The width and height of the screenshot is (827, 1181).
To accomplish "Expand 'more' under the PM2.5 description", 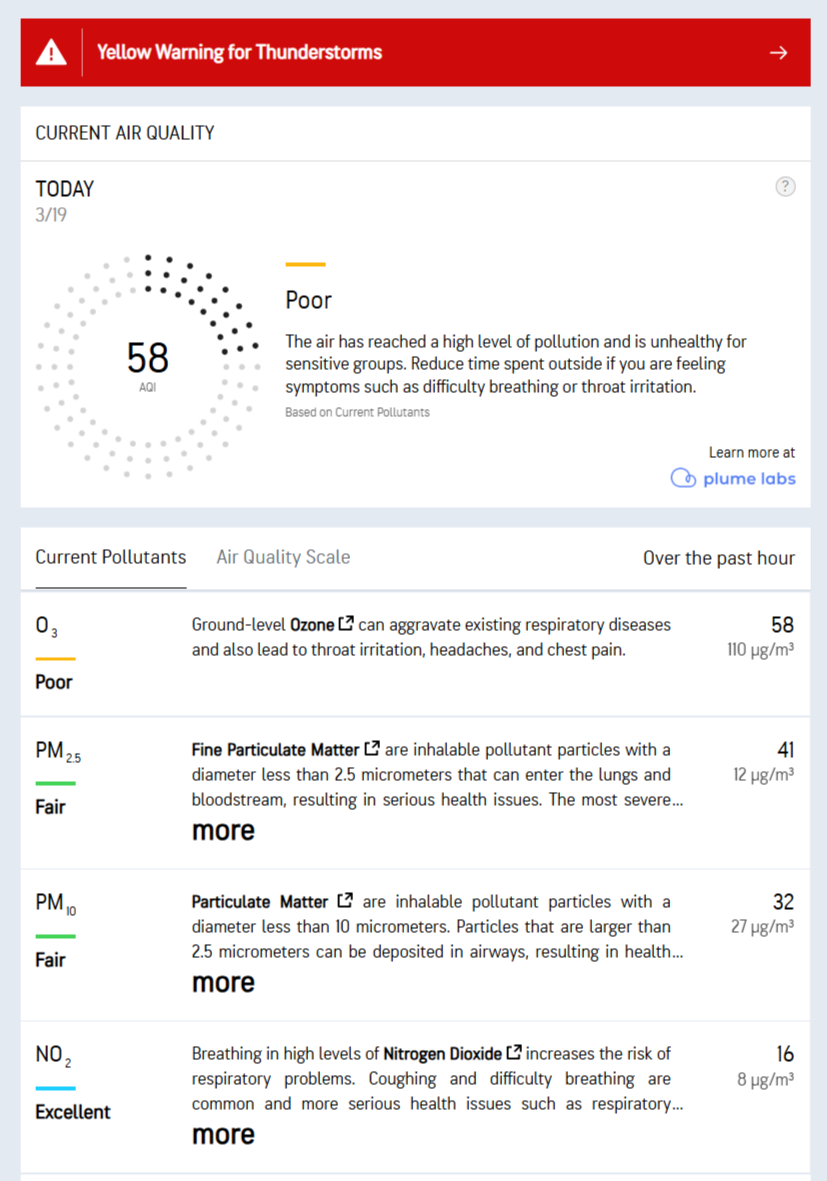I will pos(223,831).
